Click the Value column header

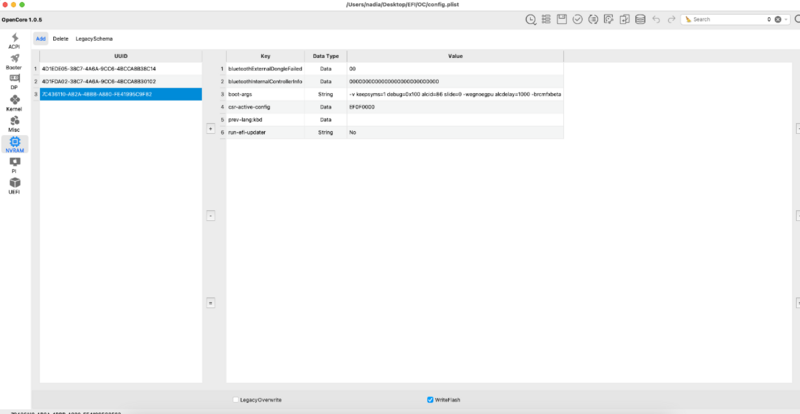point(455,56)
